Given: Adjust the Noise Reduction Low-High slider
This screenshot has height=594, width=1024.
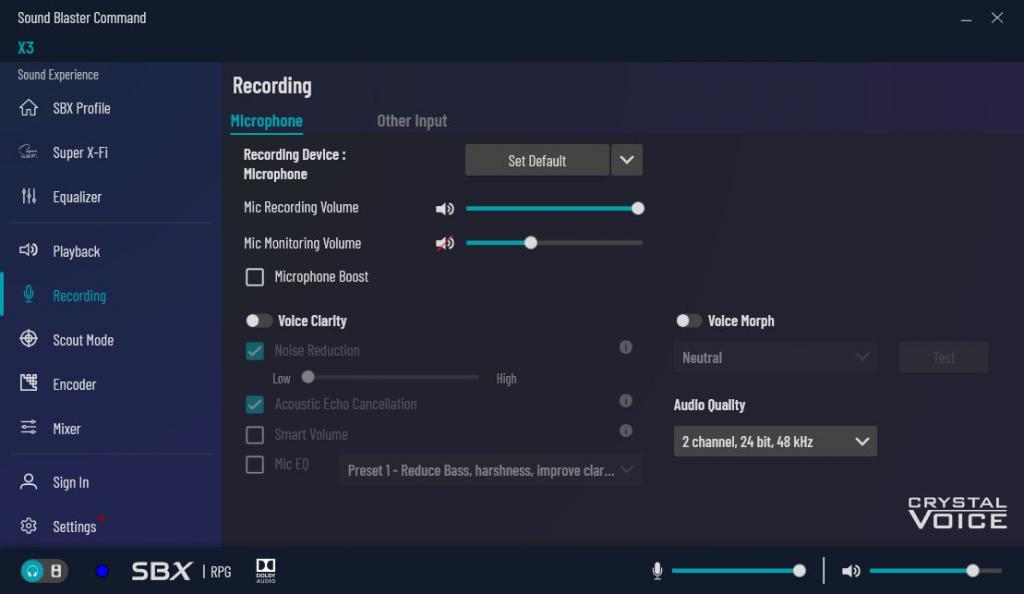Looking at the screenshot, I should click(x=390, y=377).
